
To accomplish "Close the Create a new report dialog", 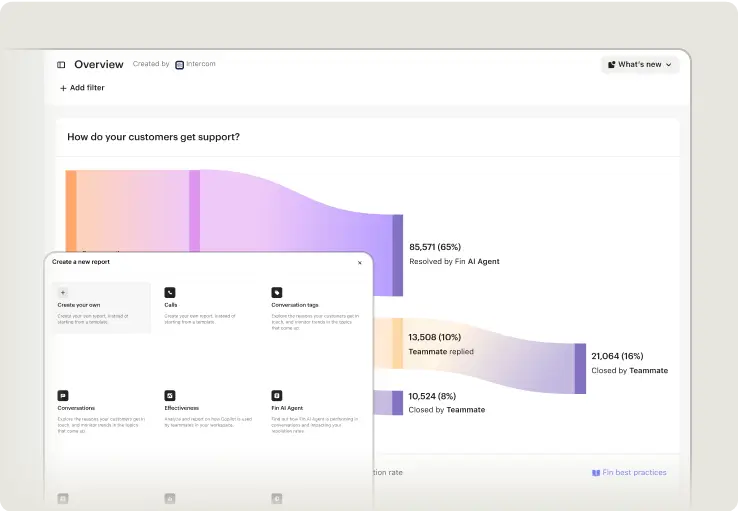I will [x=360, y=262].
